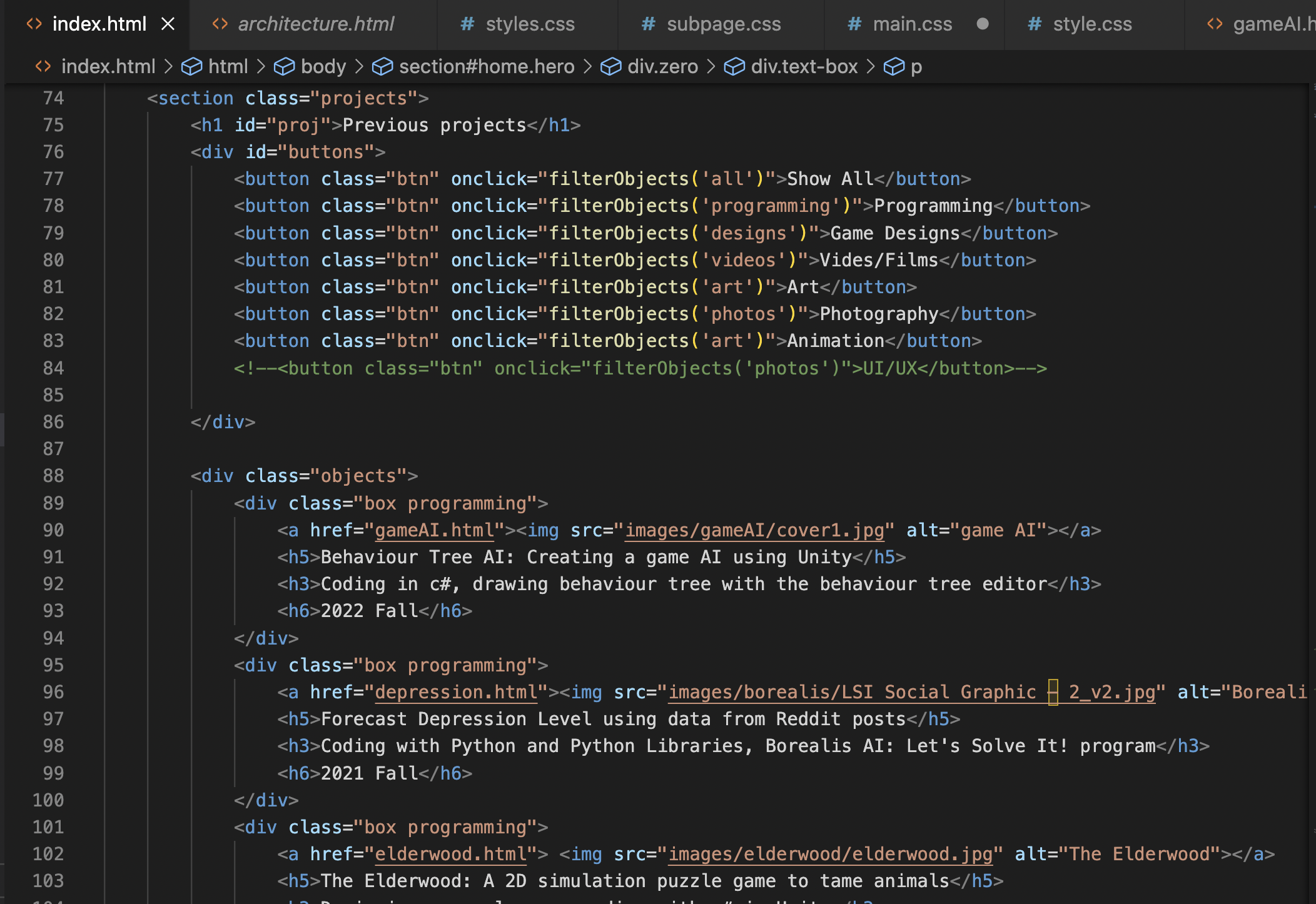Close the index.html tab
1316x904 pixels.
(x=168, y=24)
